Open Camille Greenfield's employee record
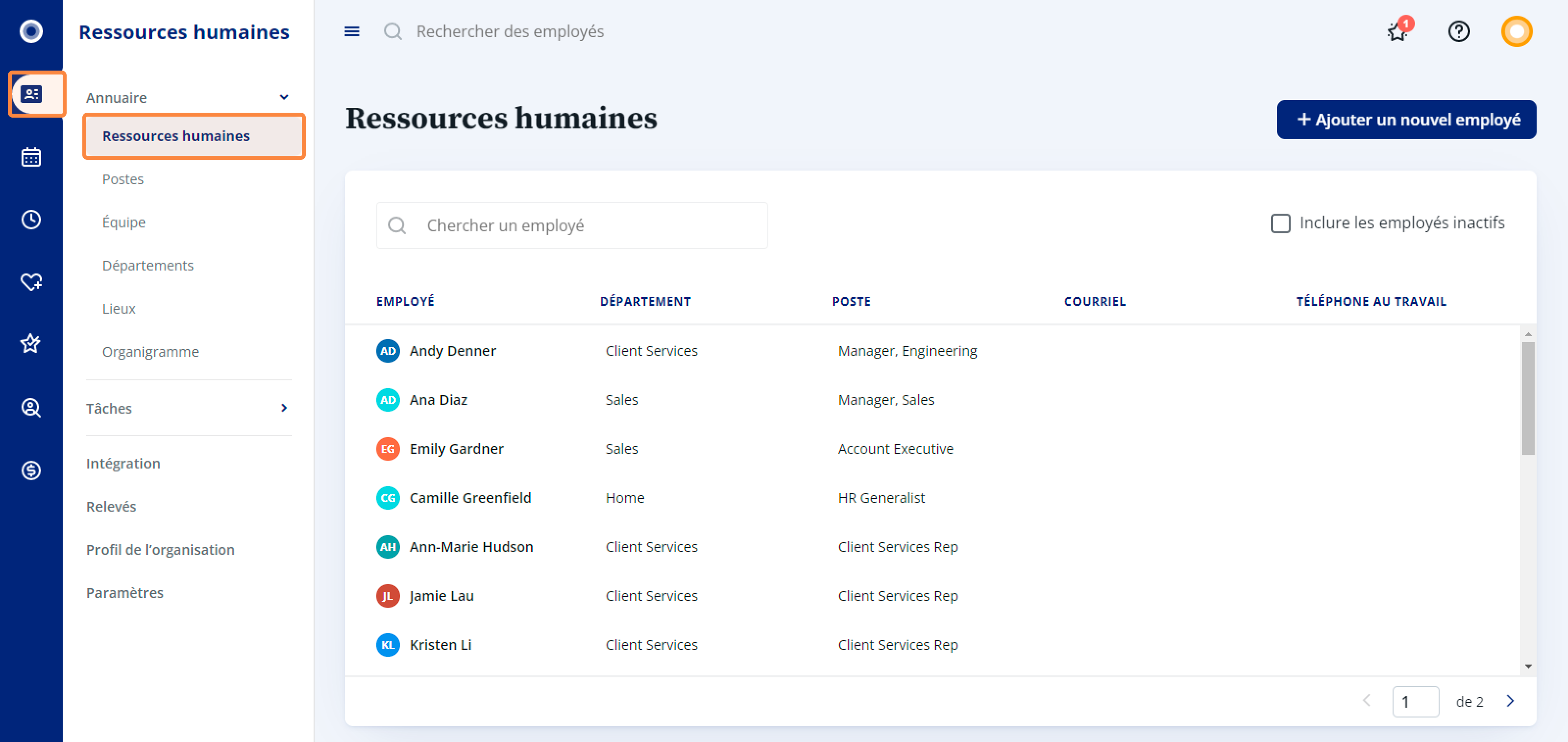This screenshot has height=742, width=1568. 470,498
